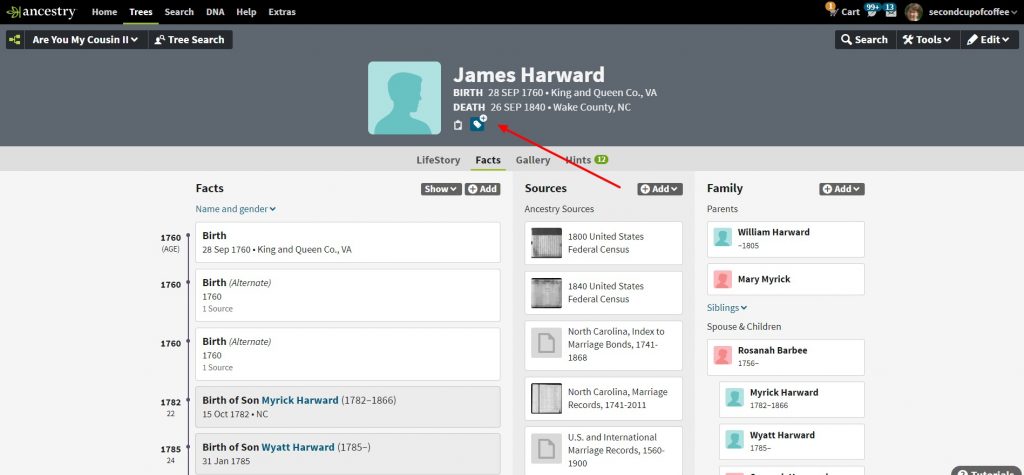
Task: Switch to the Gallery tab
Action: coord(533,160)
